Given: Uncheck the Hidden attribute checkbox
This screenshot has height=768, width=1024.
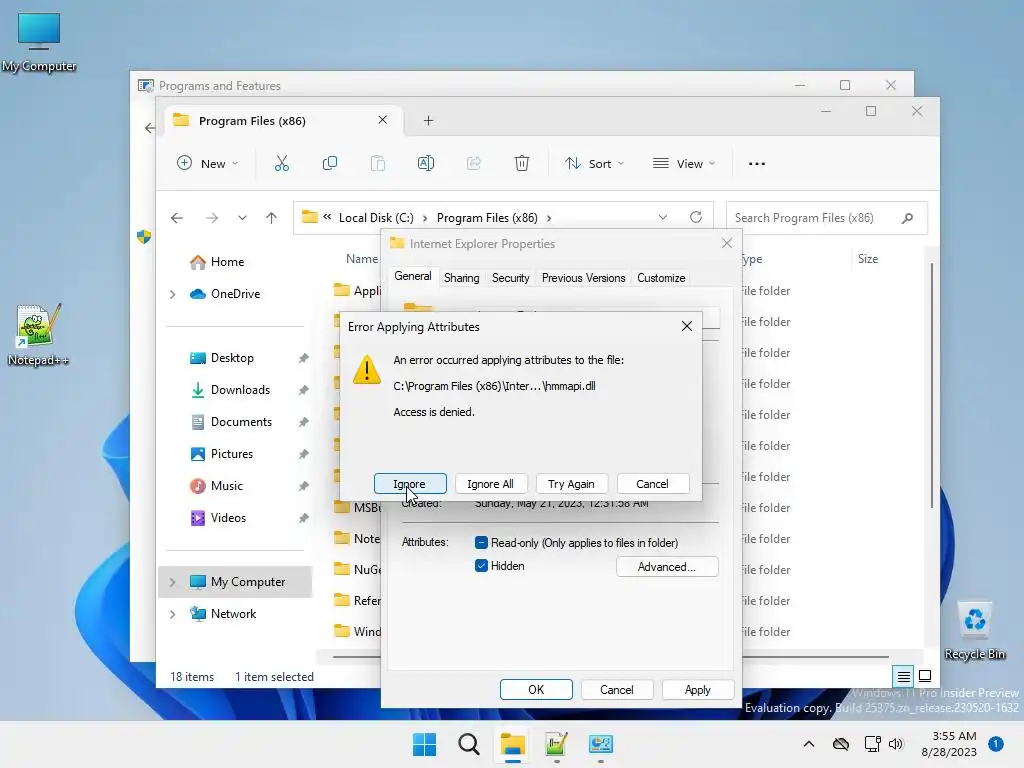Looking at the screenshot, I should [481, 566].
